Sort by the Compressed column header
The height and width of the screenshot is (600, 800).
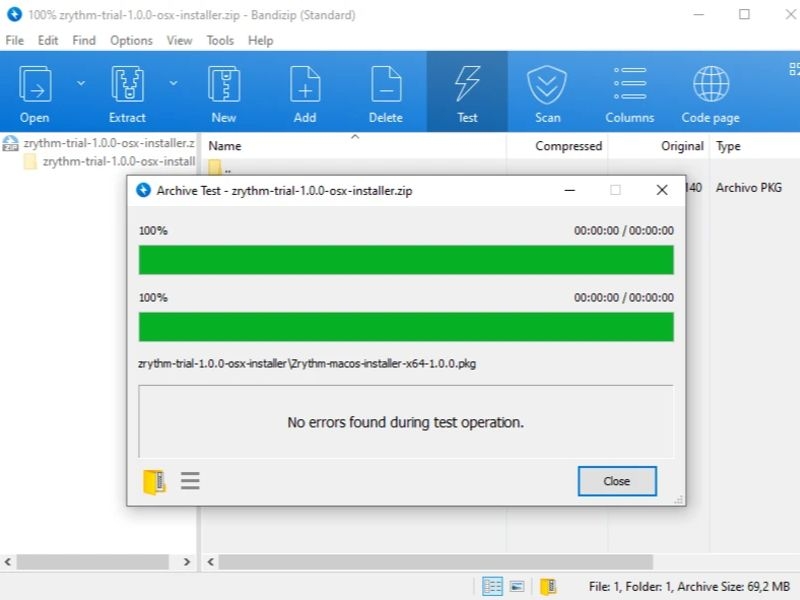568,146
